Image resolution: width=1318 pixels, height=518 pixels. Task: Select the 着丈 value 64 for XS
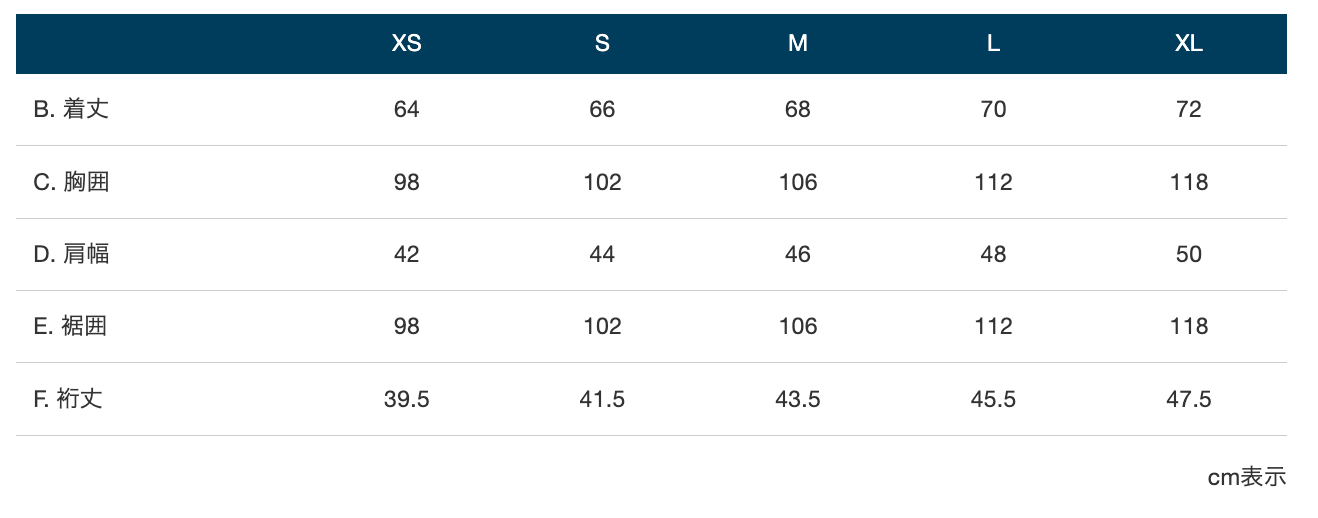pyautogui.click(x=406, y=109)
